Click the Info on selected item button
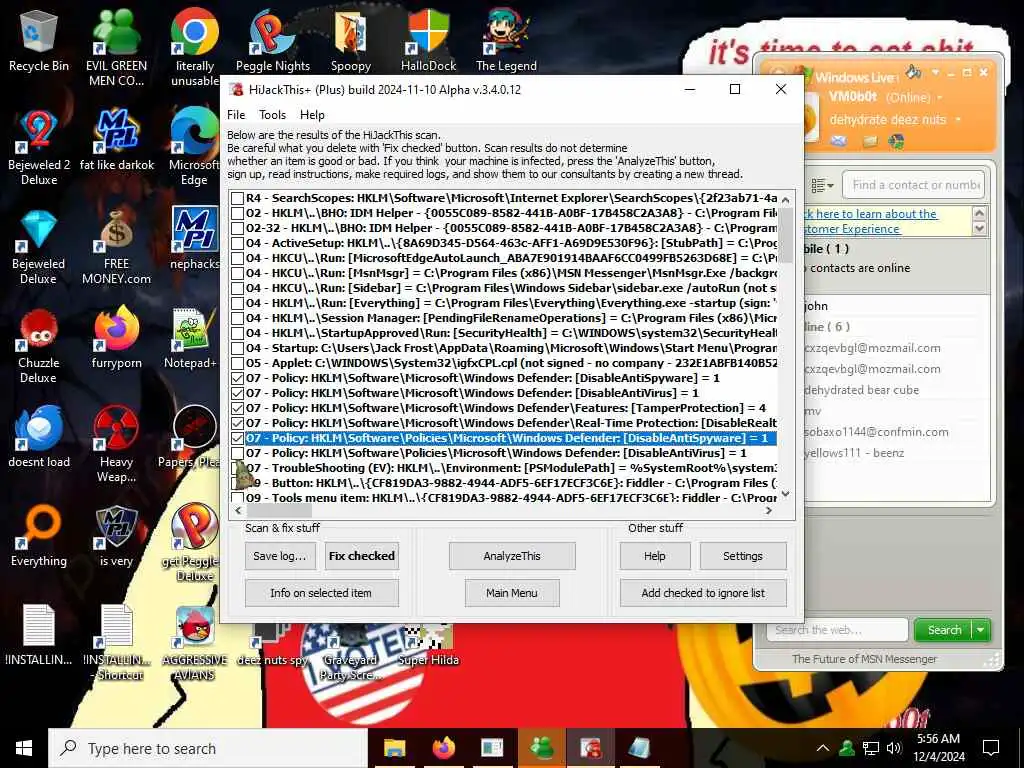Viewport: 1024px width, 768px height. (x=321, y=593)
